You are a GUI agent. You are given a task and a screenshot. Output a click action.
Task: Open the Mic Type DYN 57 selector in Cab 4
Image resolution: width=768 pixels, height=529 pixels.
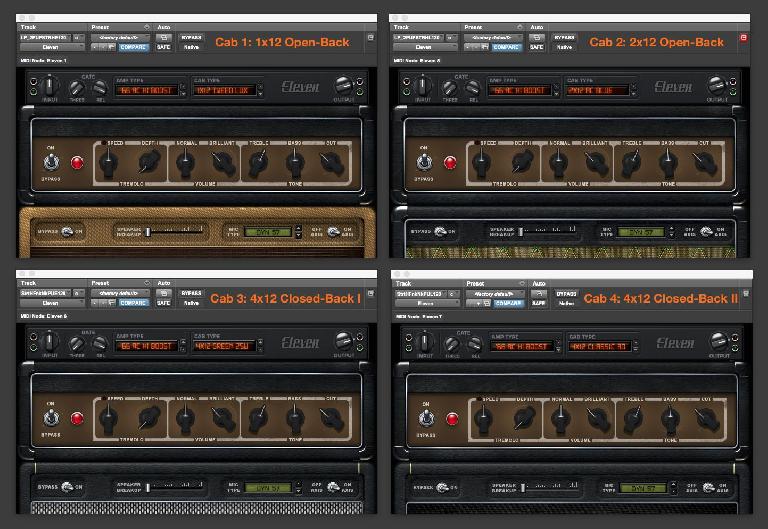[x=644, y=488]
